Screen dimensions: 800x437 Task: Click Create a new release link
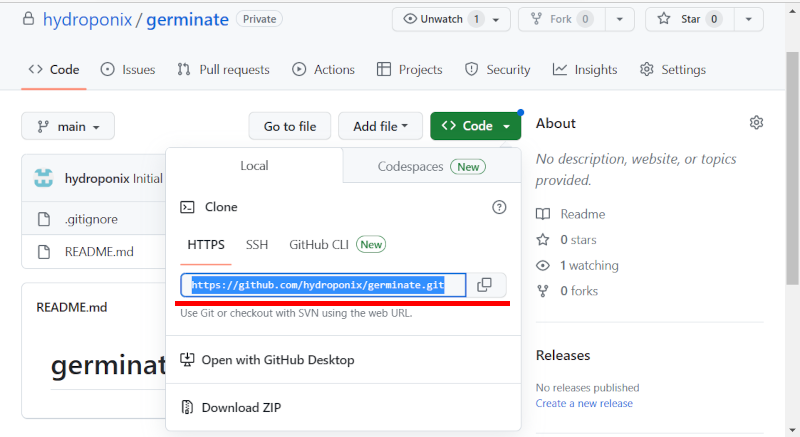point(584,403)
